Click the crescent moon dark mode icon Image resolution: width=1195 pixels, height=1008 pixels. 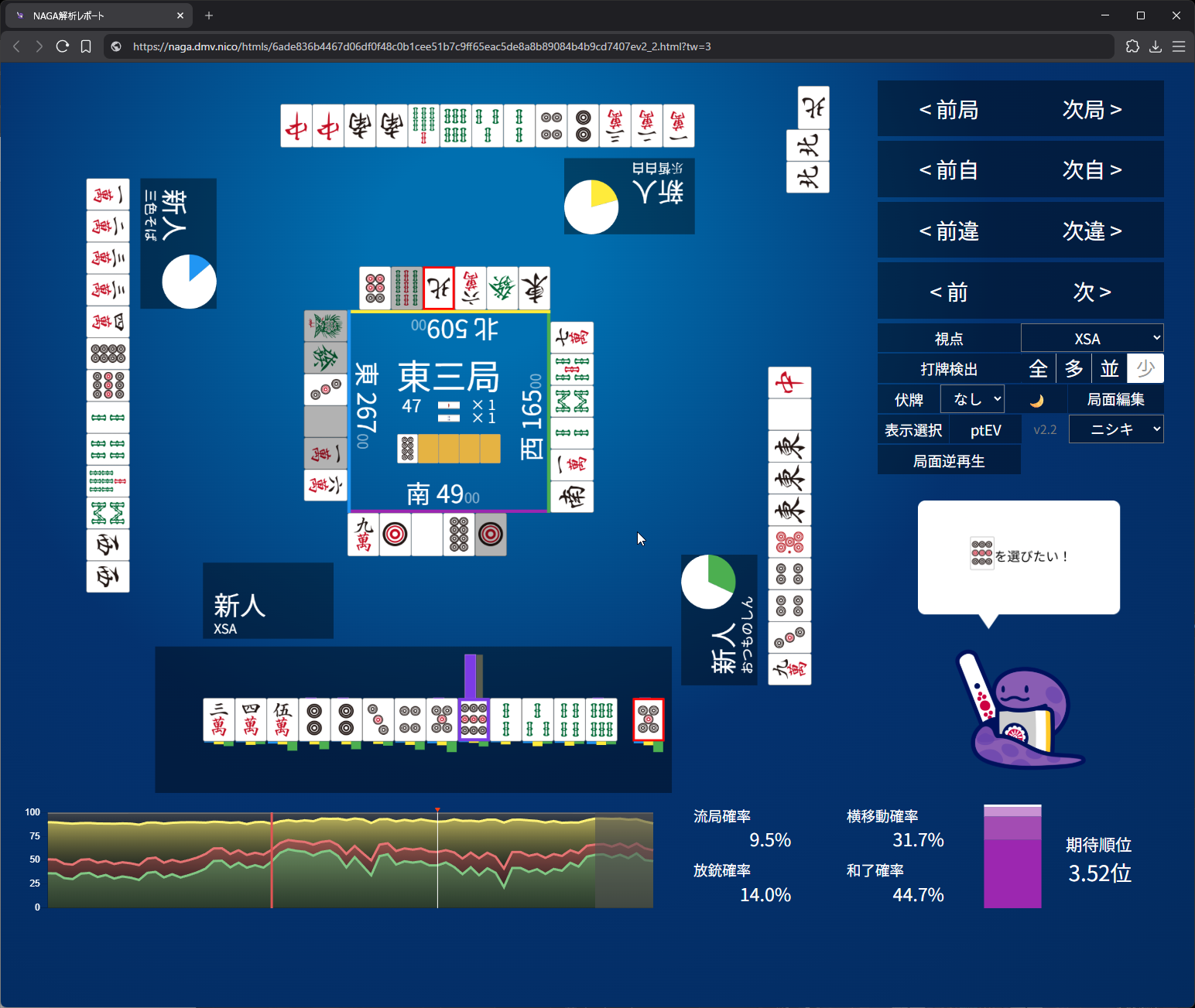click(1036, 400)
